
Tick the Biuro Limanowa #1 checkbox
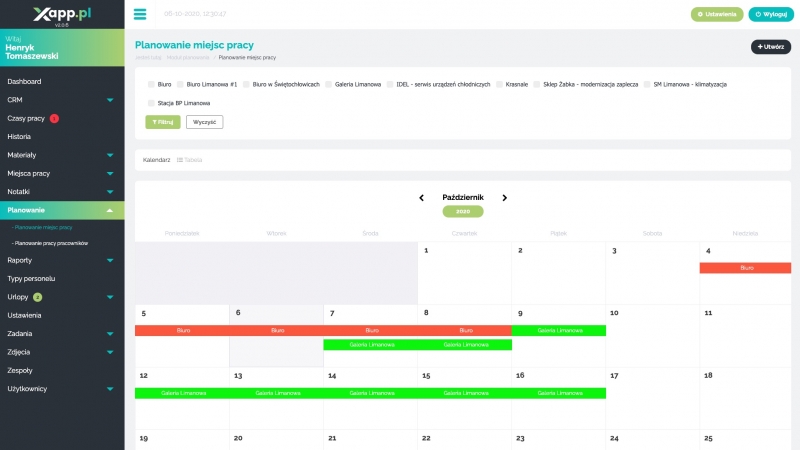[x=180, y=85]
